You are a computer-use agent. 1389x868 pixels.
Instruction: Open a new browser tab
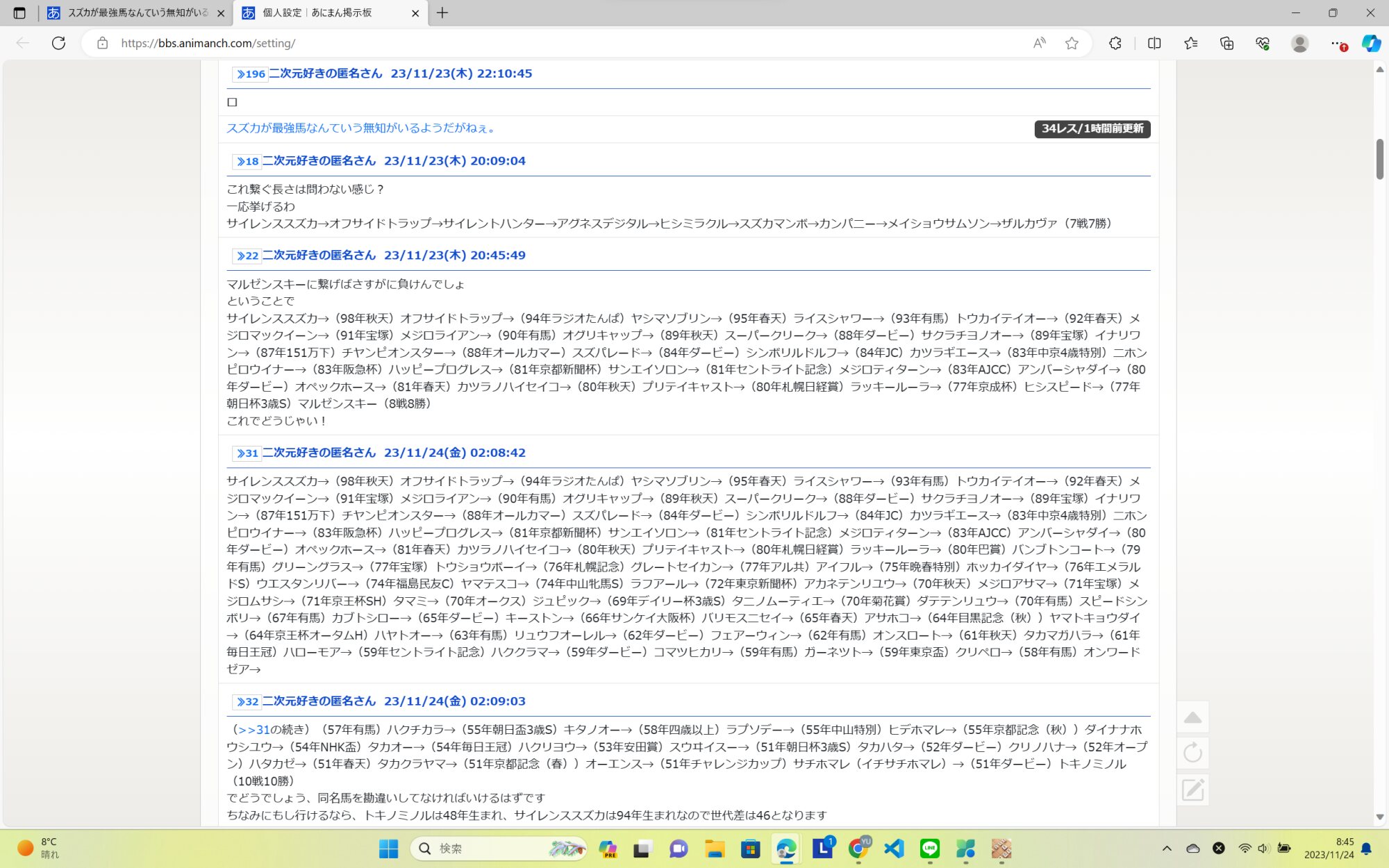442,12
